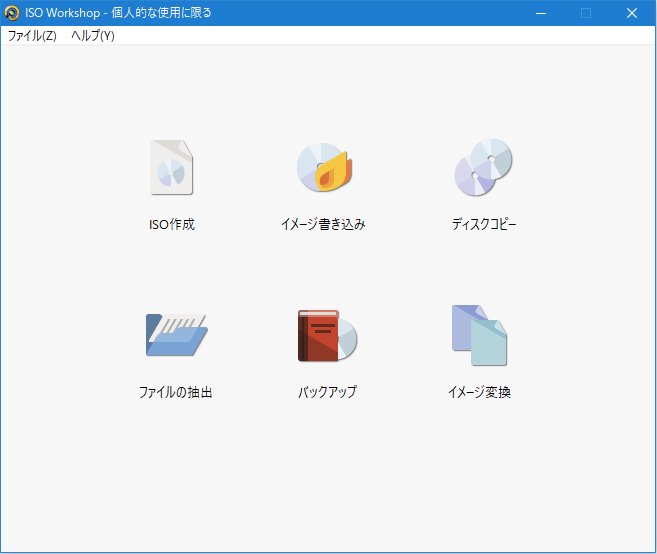Click the バックアップ text label

pyautogui.click(x=327, y=392)
